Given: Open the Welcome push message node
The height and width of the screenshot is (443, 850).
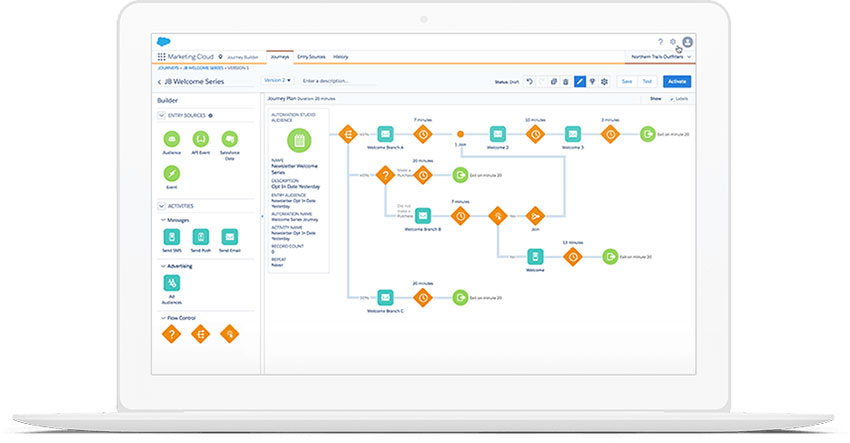Looking at the screenshot, I should pyautogui.click(x=535, y=256).
